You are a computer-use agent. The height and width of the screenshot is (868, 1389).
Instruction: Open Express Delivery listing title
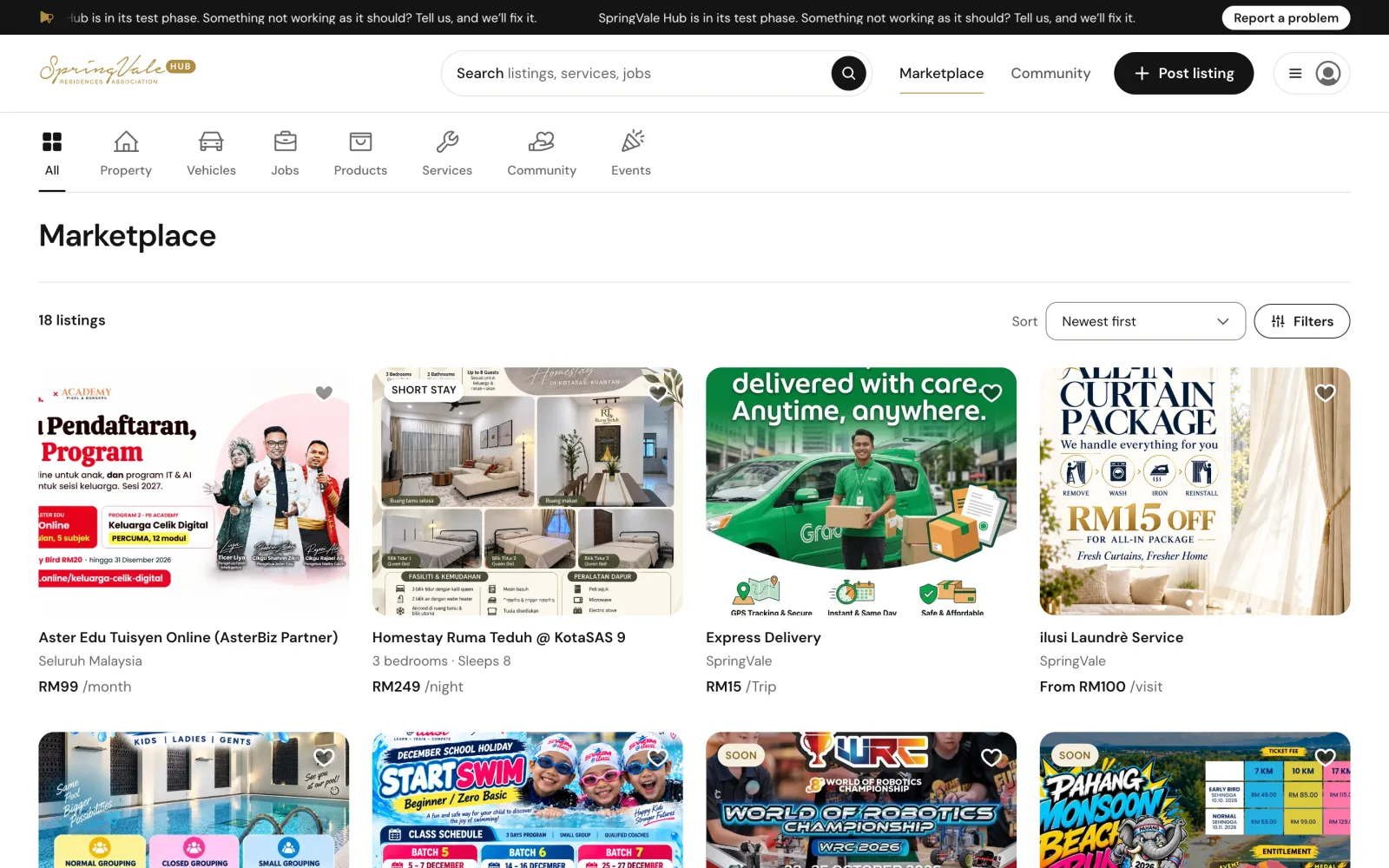point(763,637)
